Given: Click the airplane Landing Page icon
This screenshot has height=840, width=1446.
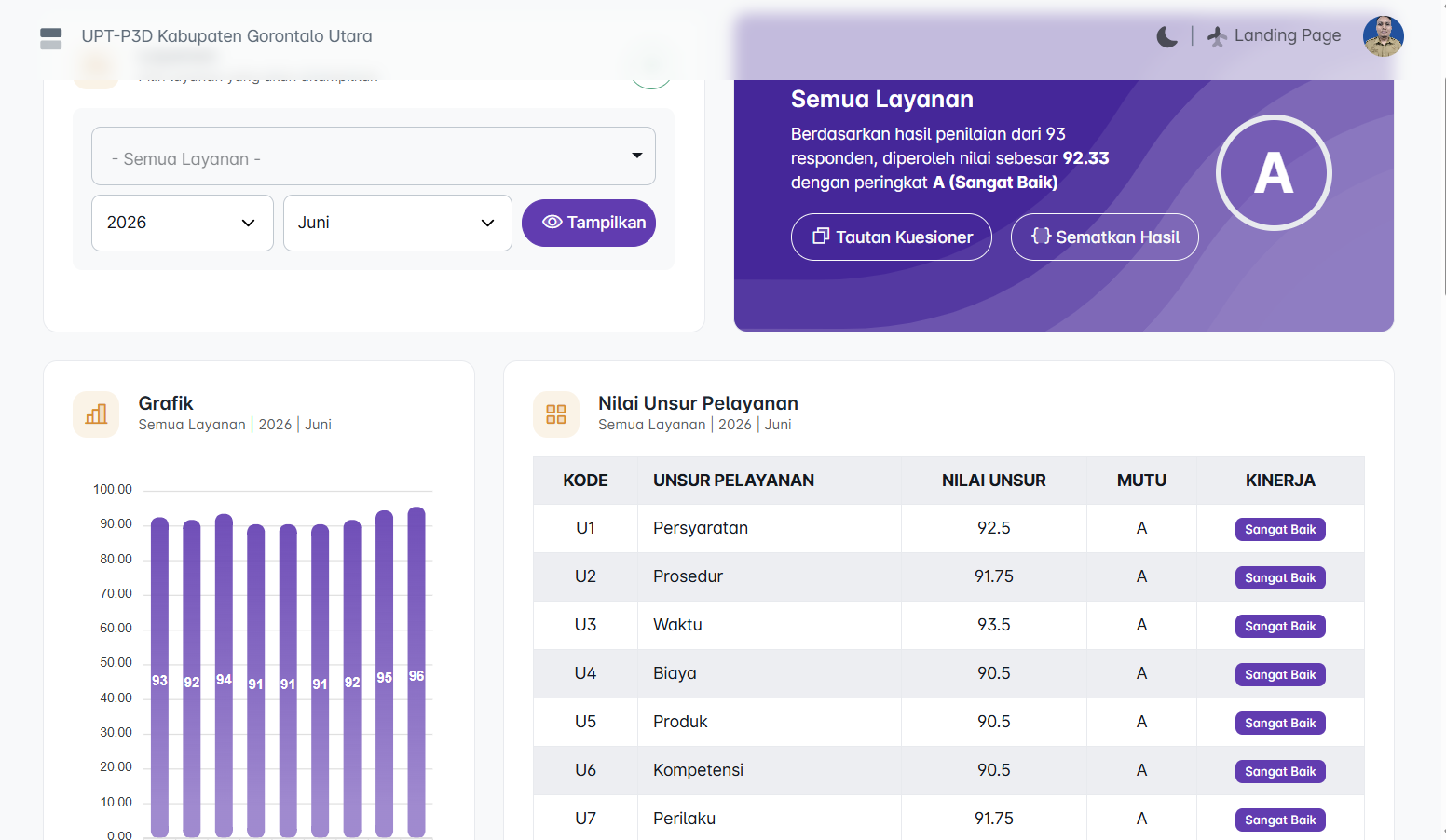Looking at the screenshot, I should pyautogui.click(x=1216, y=36).
